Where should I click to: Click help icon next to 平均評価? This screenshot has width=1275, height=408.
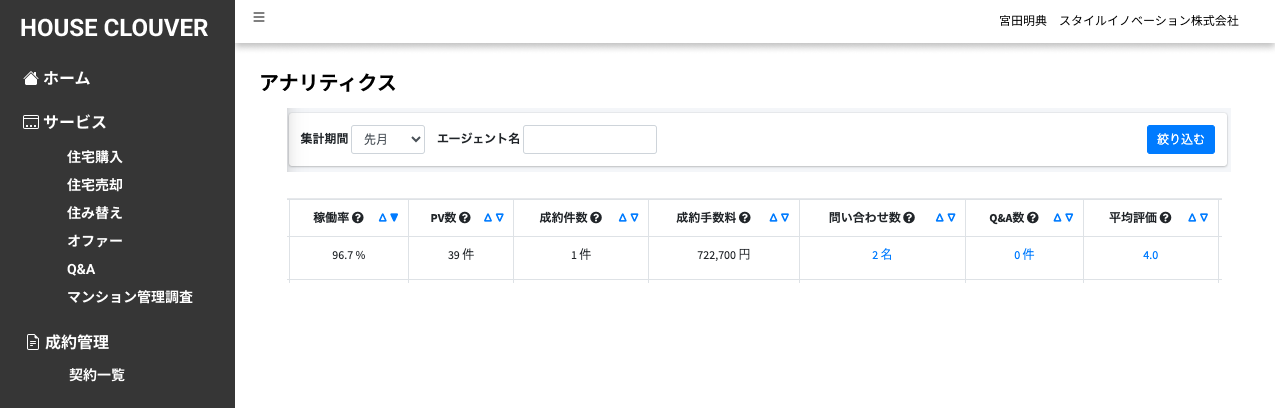(1165, 218)
